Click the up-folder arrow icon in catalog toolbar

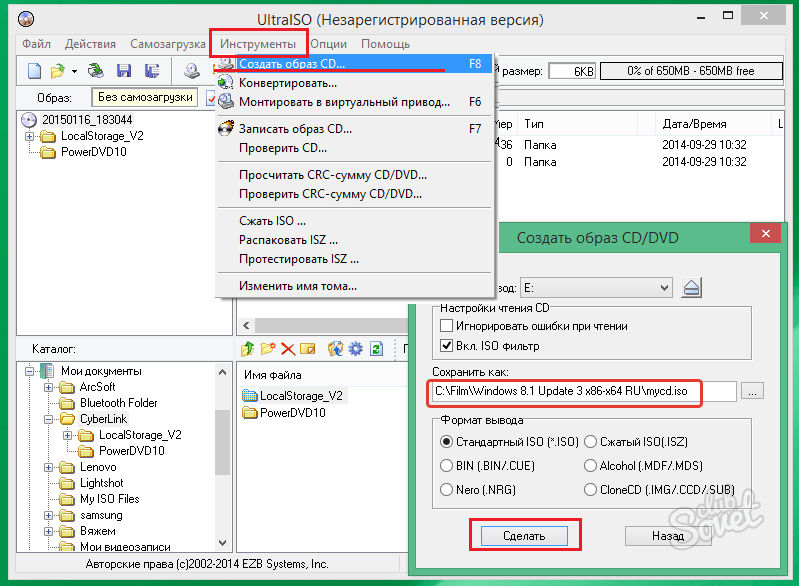tap(248, 349)
